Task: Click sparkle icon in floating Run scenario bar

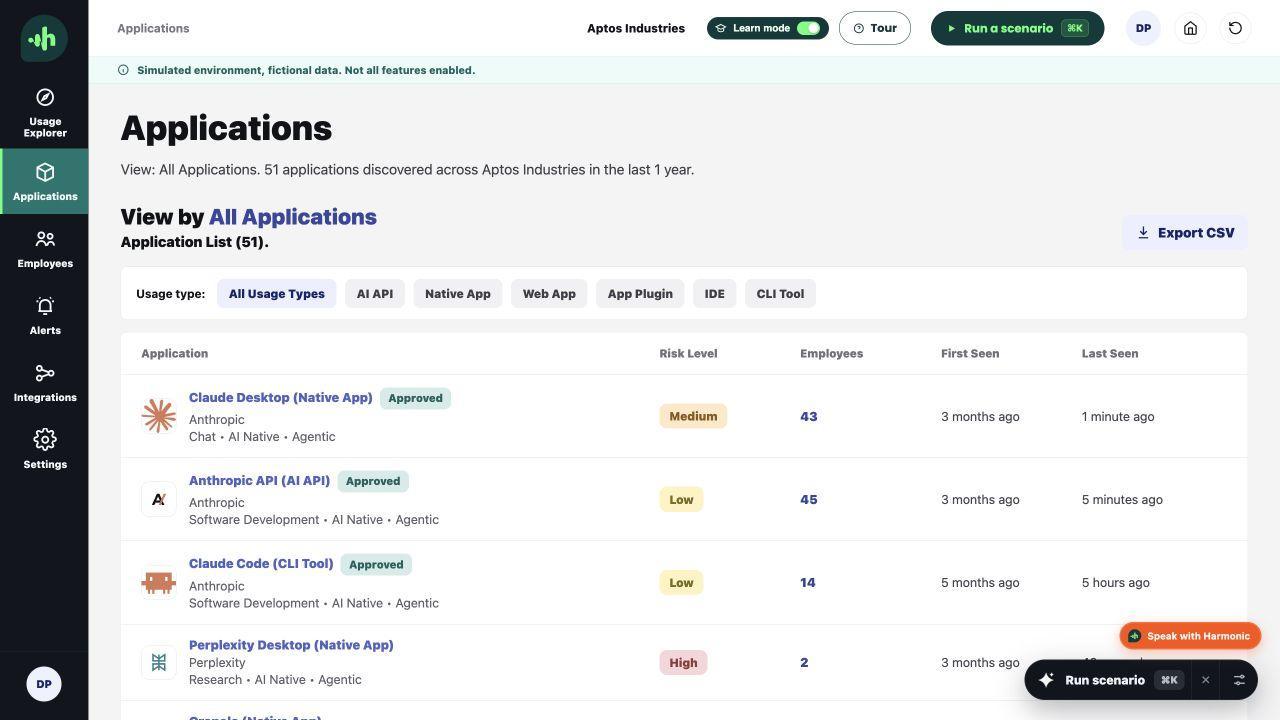Action: coord(1046,680)
